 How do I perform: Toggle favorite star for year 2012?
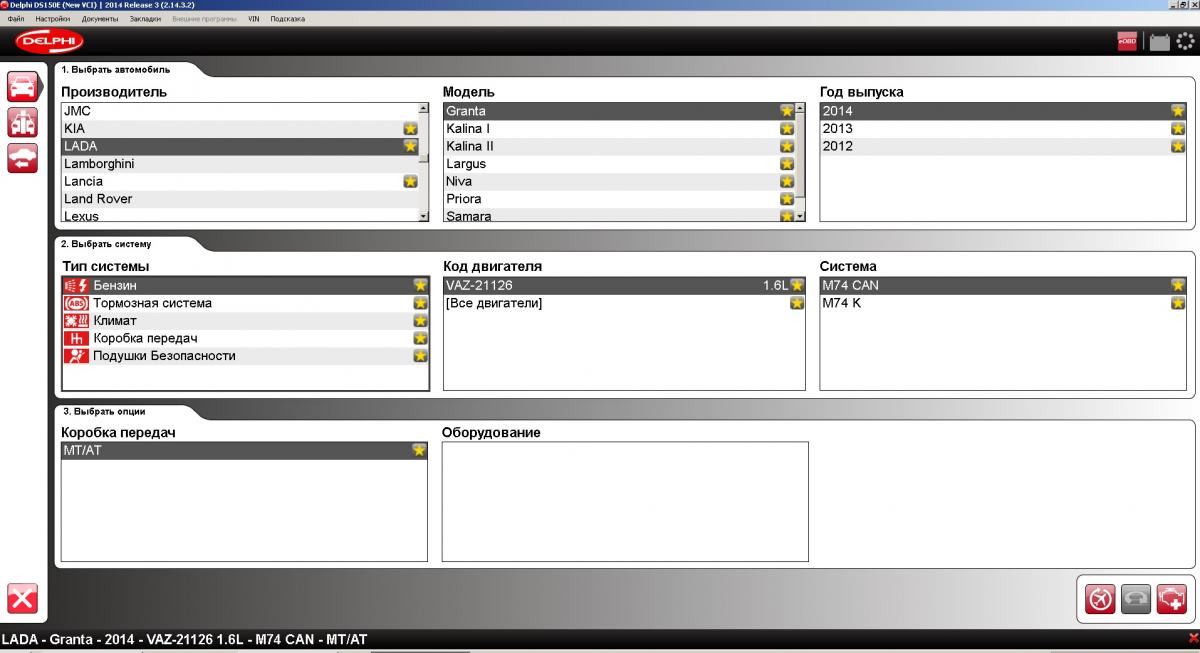1178,146
